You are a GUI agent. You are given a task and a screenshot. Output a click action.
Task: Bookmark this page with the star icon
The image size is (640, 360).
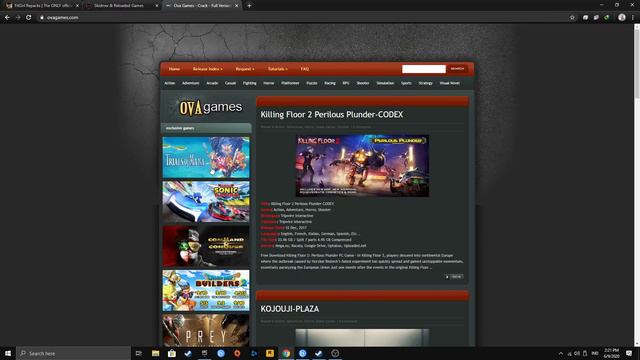pos(572,18)
